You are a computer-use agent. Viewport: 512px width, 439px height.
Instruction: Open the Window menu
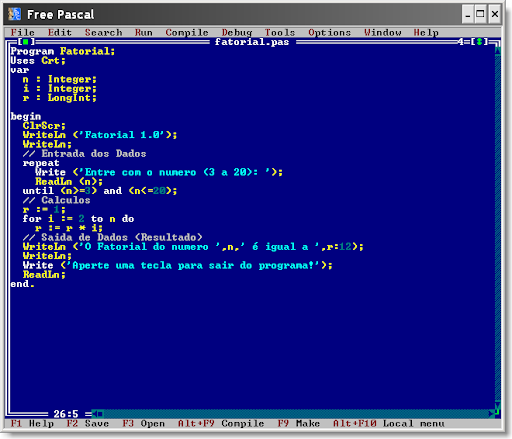coord(383,32)
